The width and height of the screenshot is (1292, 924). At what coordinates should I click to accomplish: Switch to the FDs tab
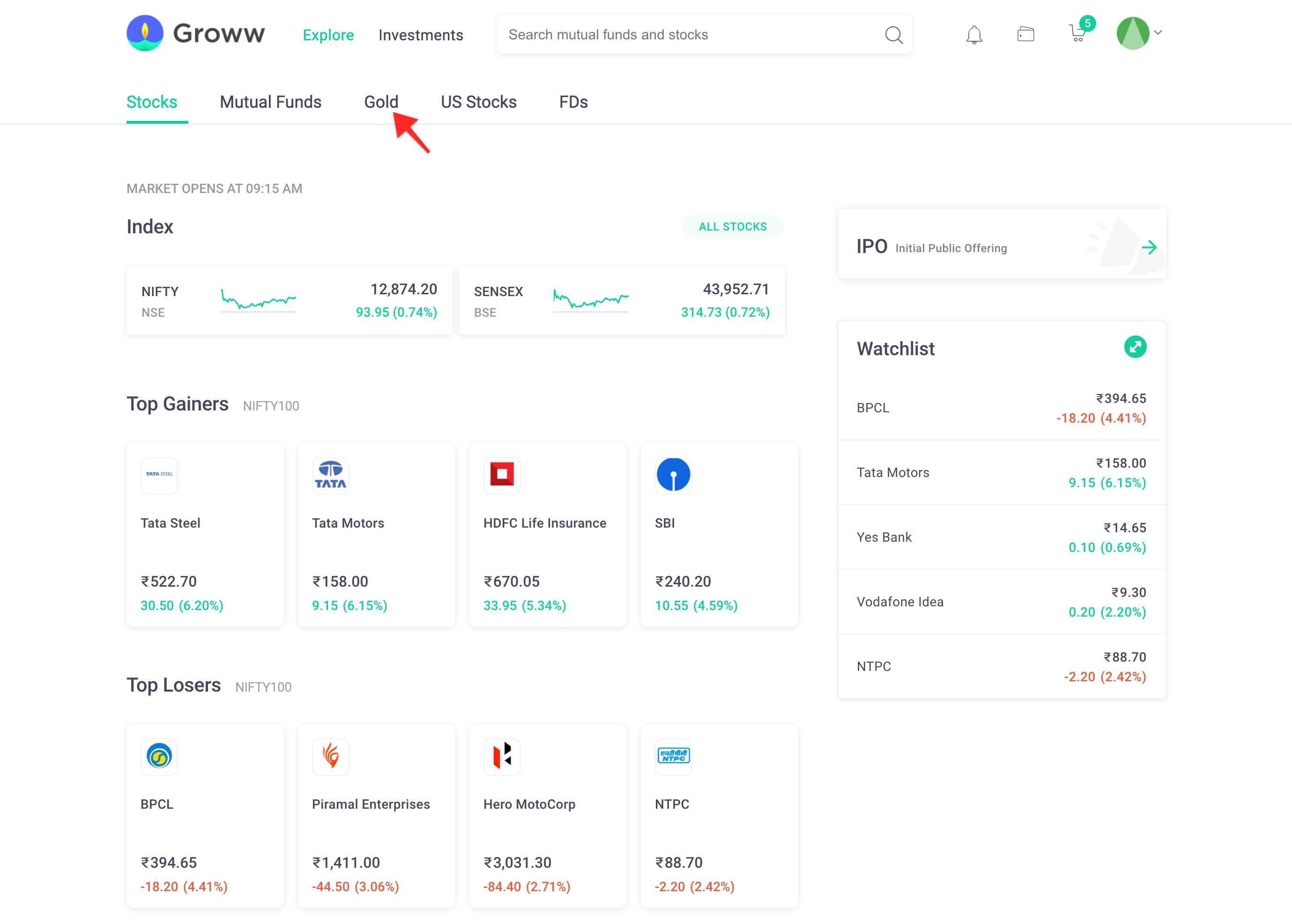pos(573,102)
